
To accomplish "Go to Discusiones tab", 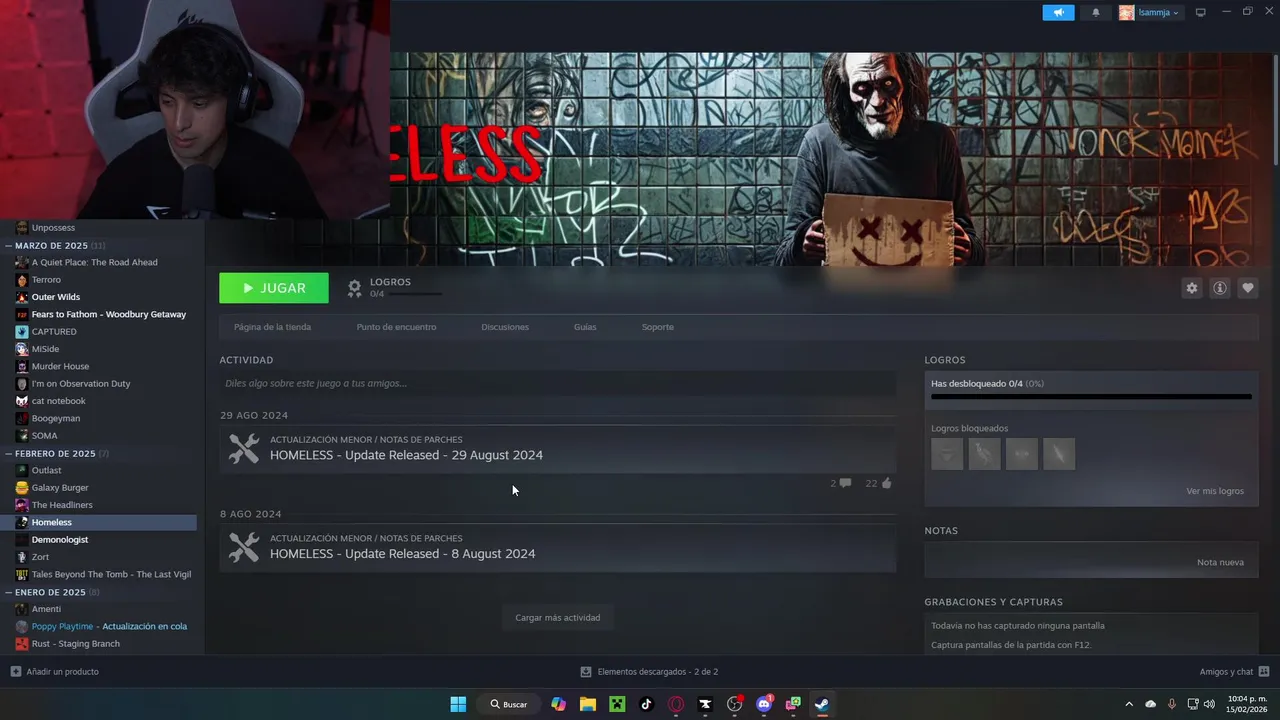I will tap(505, 327).
